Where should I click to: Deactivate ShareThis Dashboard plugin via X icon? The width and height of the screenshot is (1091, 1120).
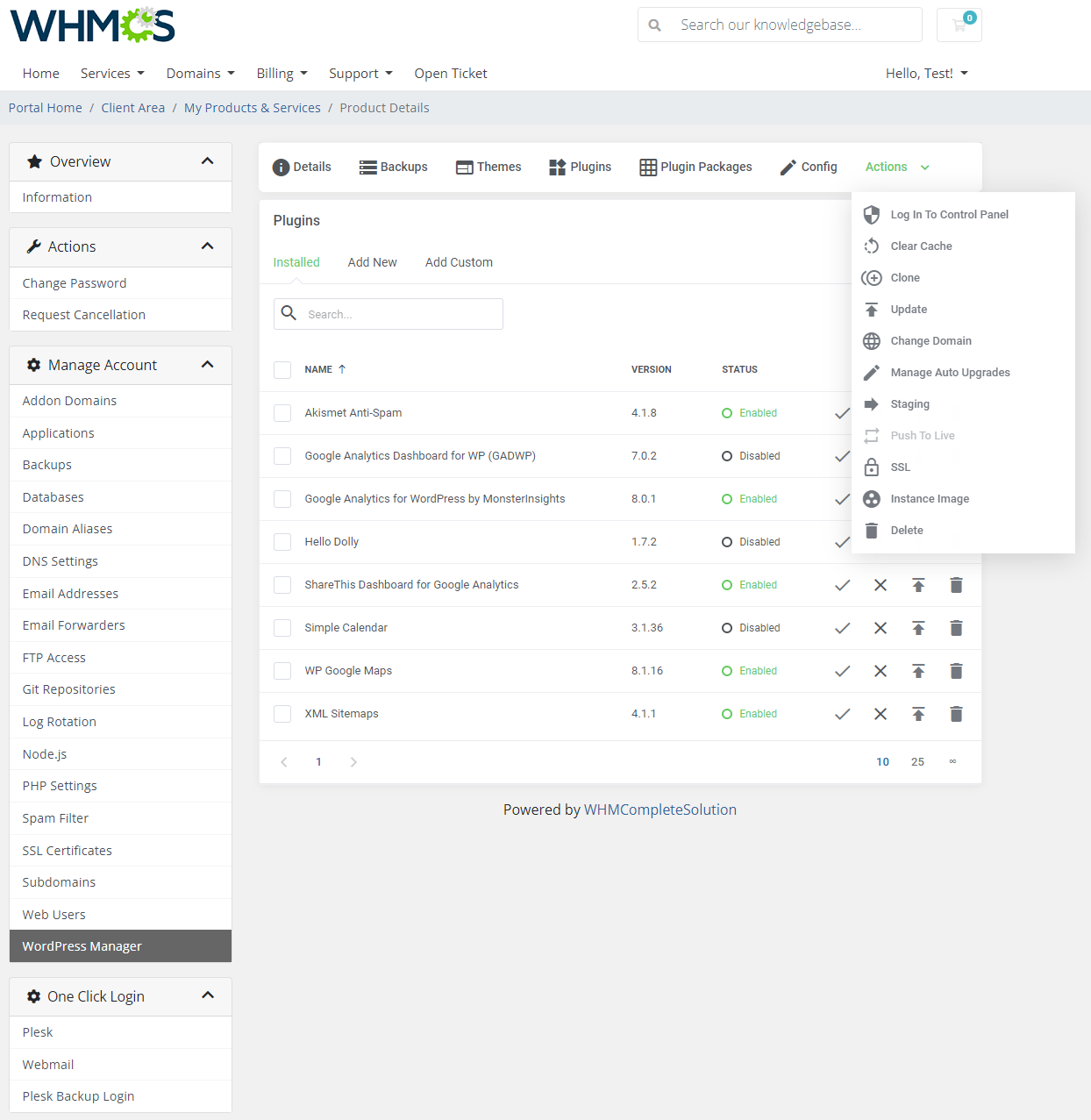pos(881,585)
